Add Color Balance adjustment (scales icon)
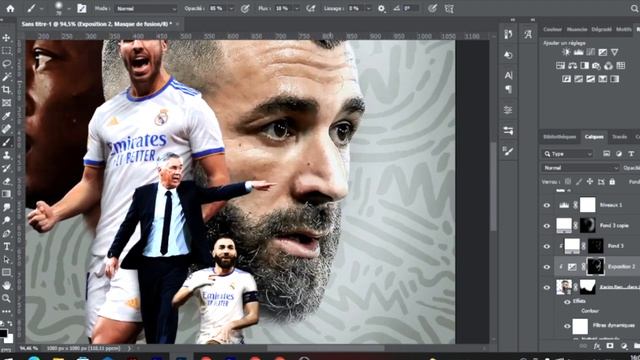The height and width of the screenshot is (360, 640). [572, 66]
